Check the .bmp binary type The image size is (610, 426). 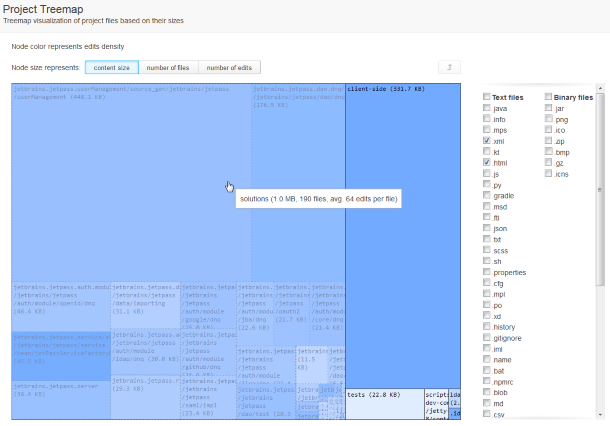coord(549,151)
